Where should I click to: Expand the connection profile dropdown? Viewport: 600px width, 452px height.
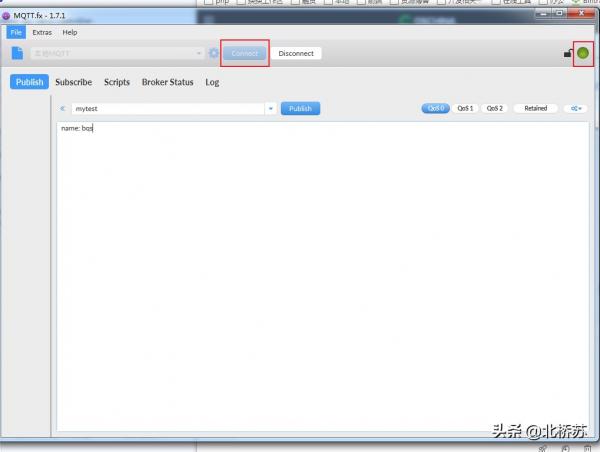click(200, 53)
